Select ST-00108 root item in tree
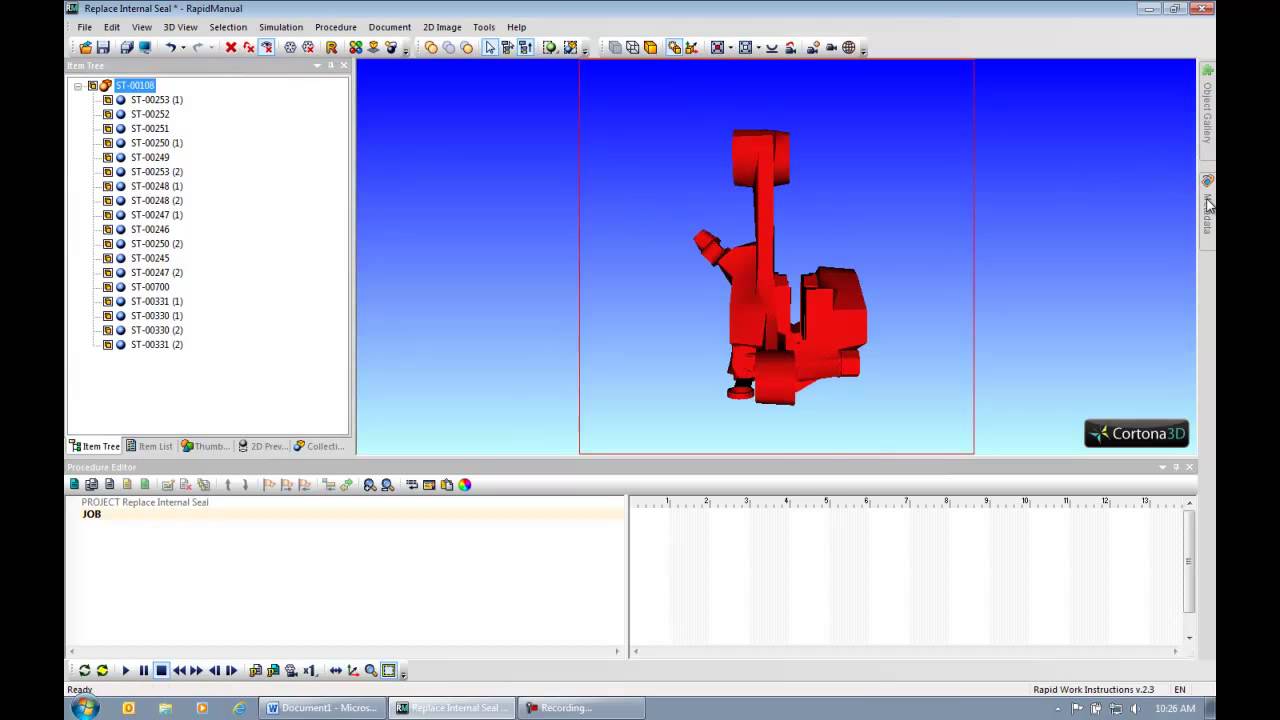 coord(135,86)
